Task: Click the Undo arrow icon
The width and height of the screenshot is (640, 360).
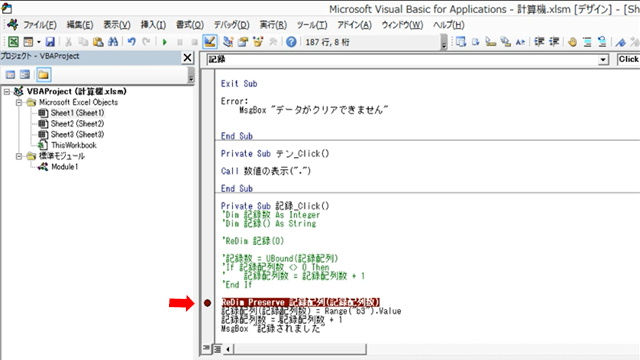Action: coord(131,42)
